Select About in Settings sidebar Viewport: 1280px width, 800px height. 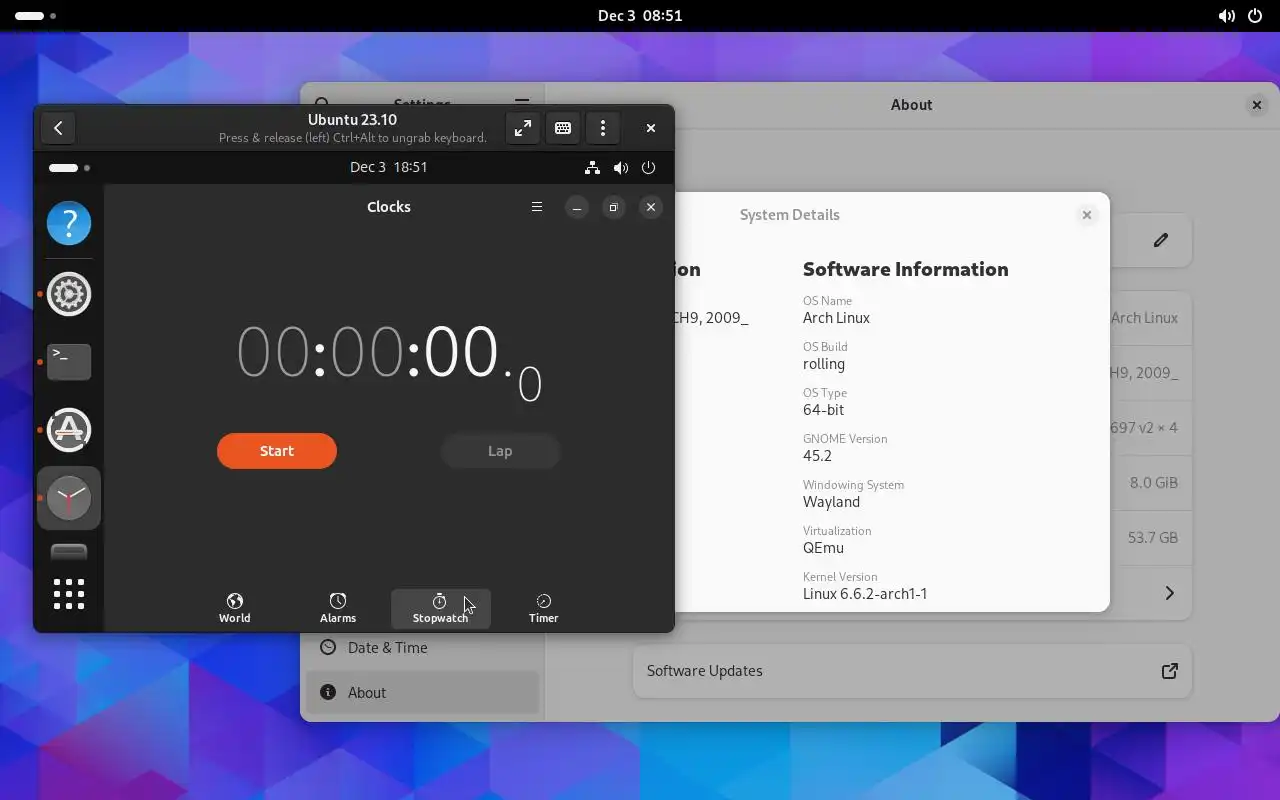422,693
